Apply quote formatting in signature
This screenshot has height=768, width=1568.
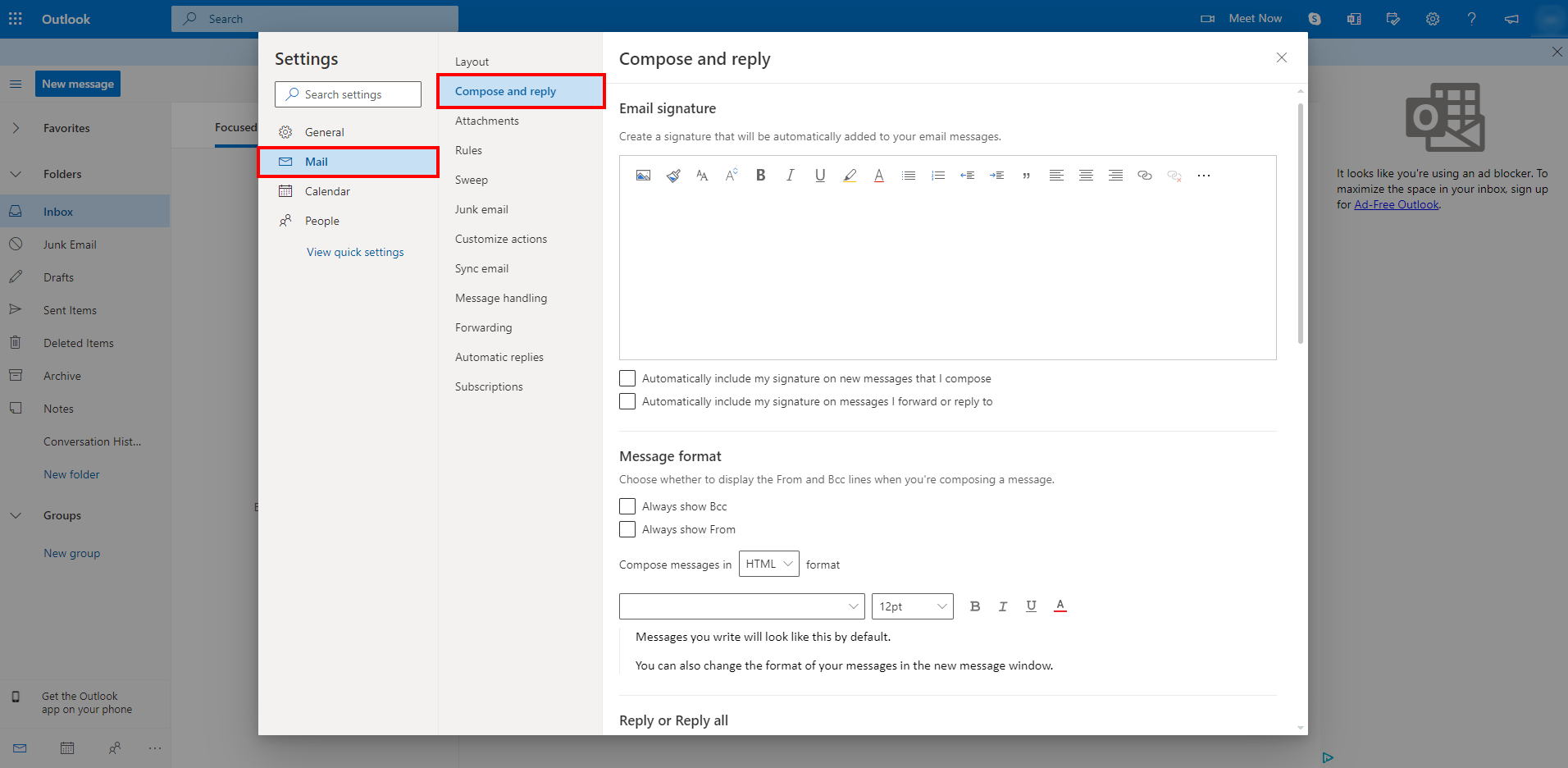click(1027, 176)
